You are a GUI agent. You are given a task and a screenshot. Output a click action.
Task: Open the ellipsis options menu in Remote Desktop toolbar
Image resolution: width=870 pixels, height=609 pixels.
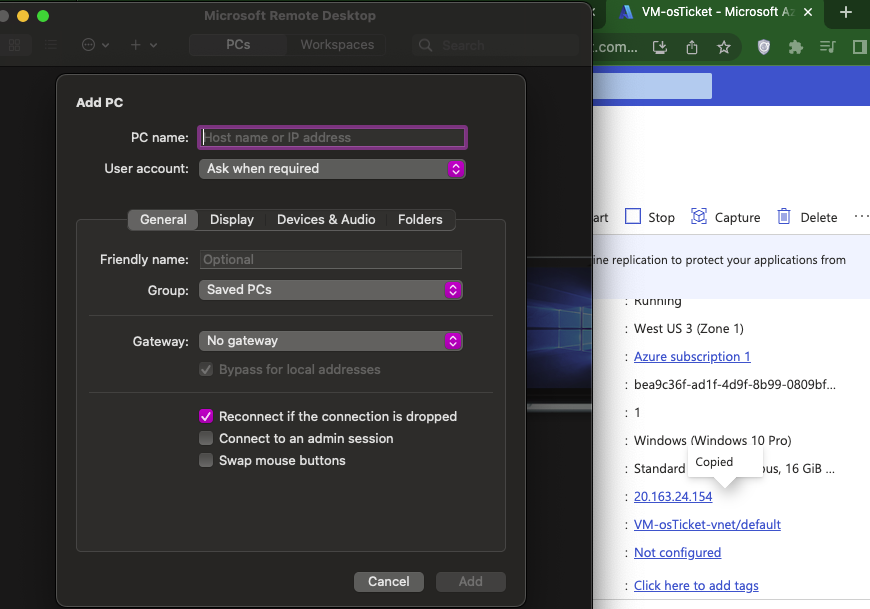[x=95, y=45]
